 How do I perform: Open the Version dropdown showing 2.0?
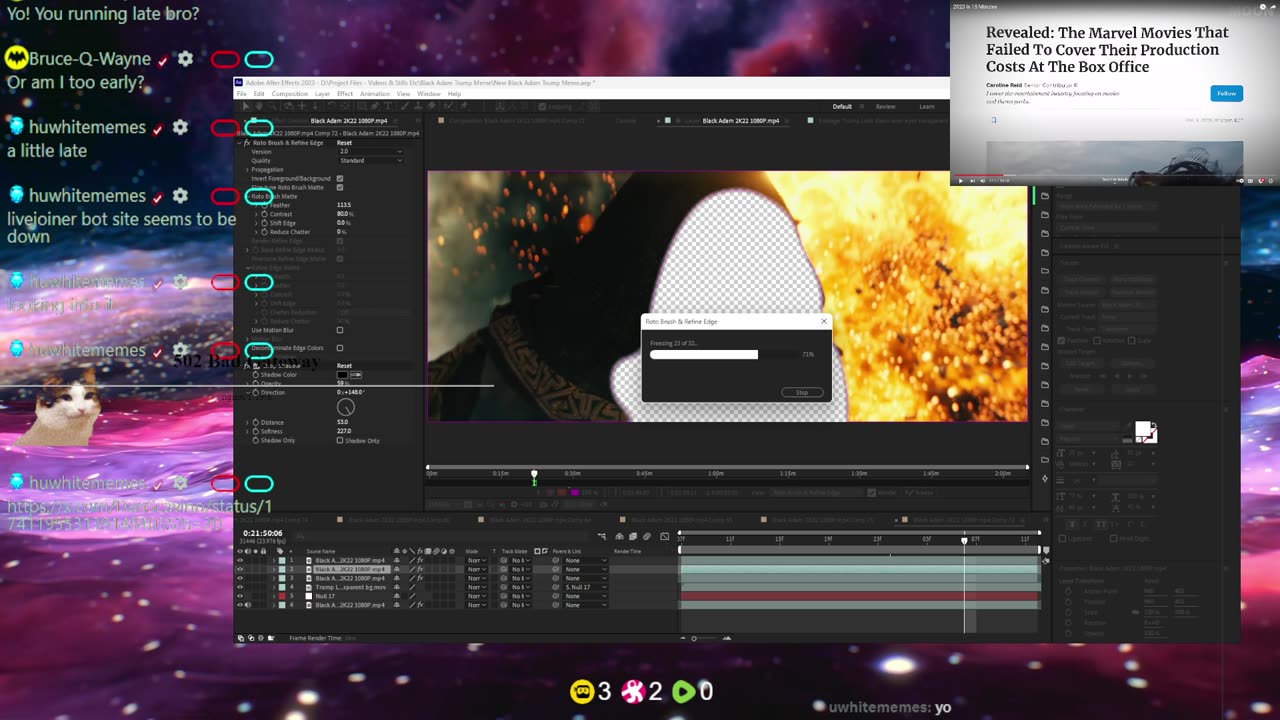[x=371, y=151]
